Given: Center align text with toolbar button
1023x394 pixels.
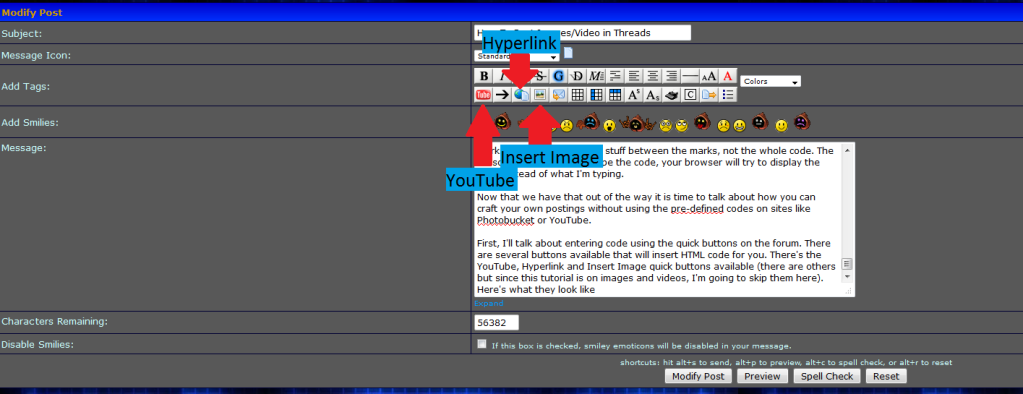Looking at the screenshot, I should 652,76.
